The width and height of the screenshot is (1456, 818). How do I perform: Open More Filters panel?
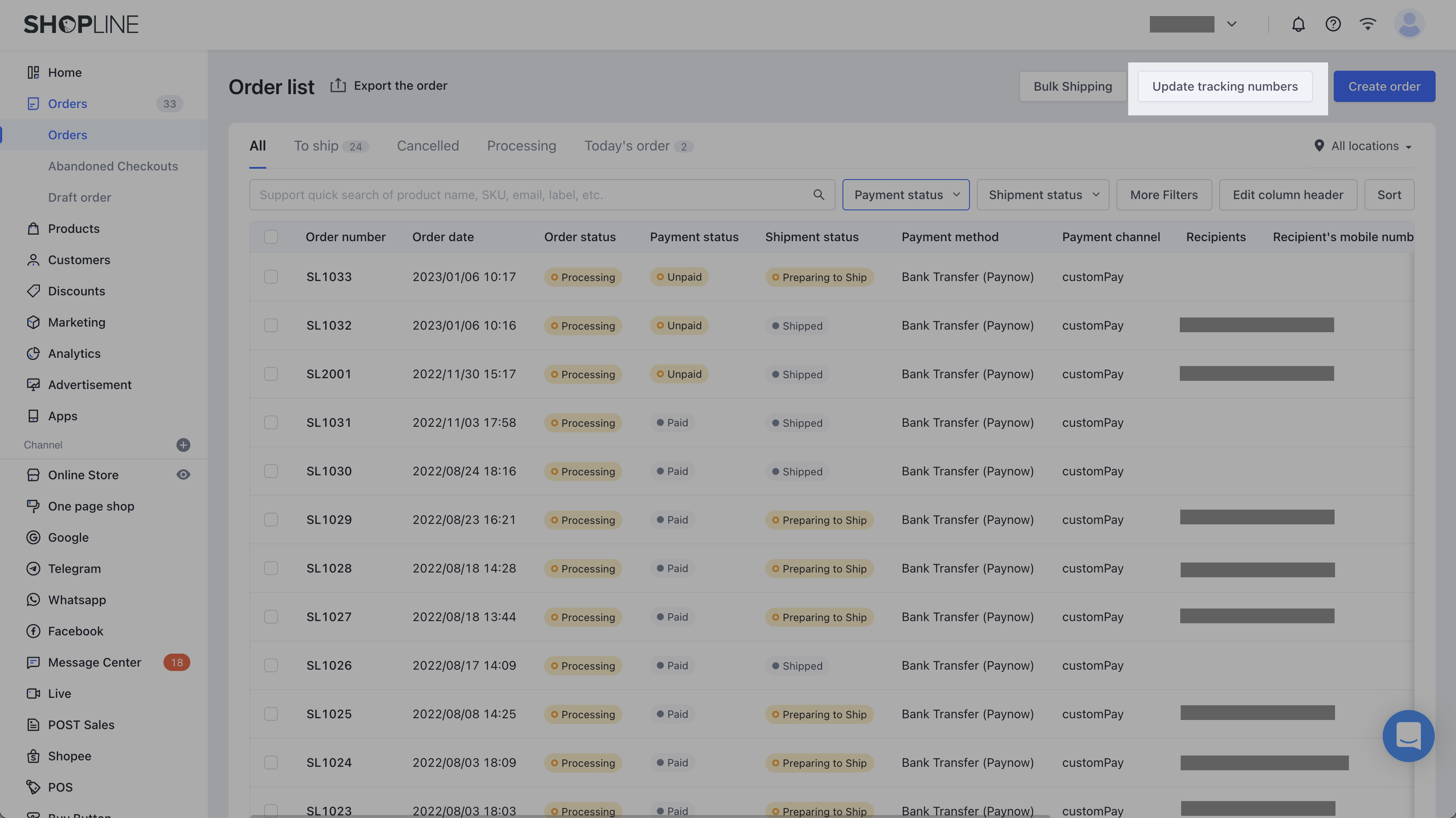click(x=1164, y=194)
